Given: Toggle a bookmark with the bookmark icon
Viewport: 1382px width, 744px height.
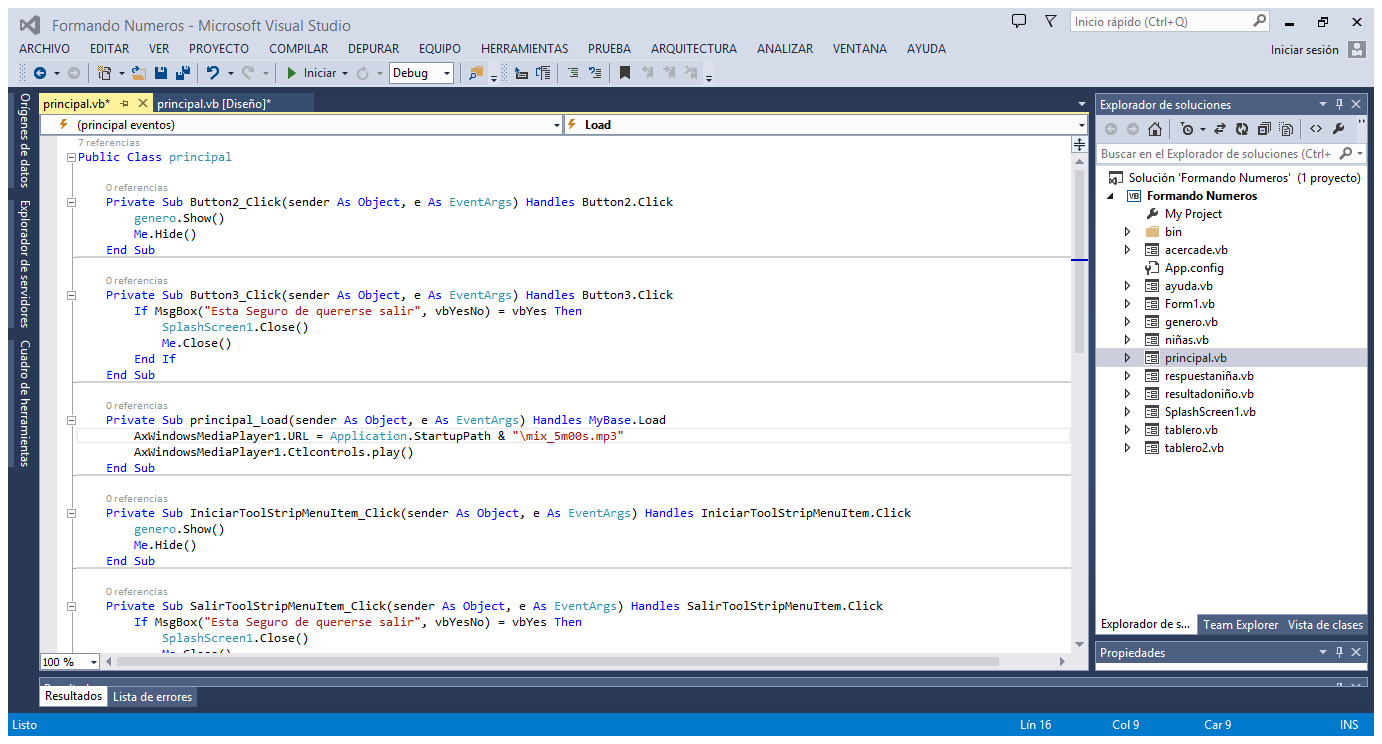Looking at the screenshot, I should tap(625, 73).
